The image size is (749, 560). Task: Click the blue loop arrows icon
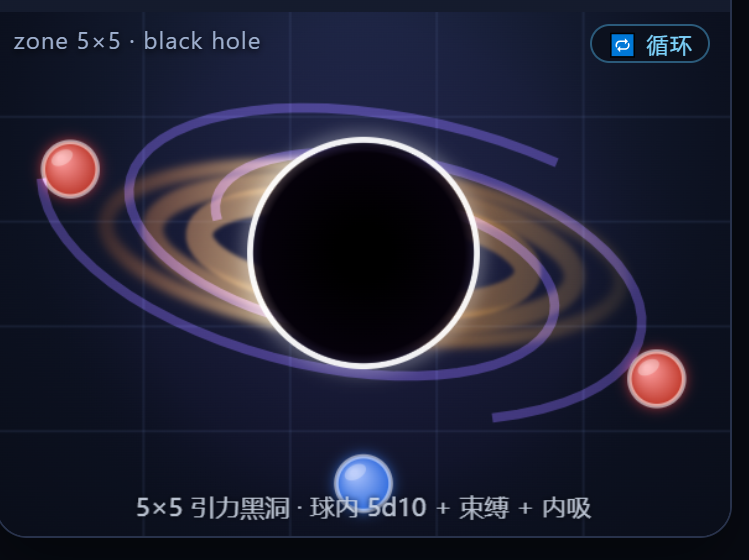point(622,45)
